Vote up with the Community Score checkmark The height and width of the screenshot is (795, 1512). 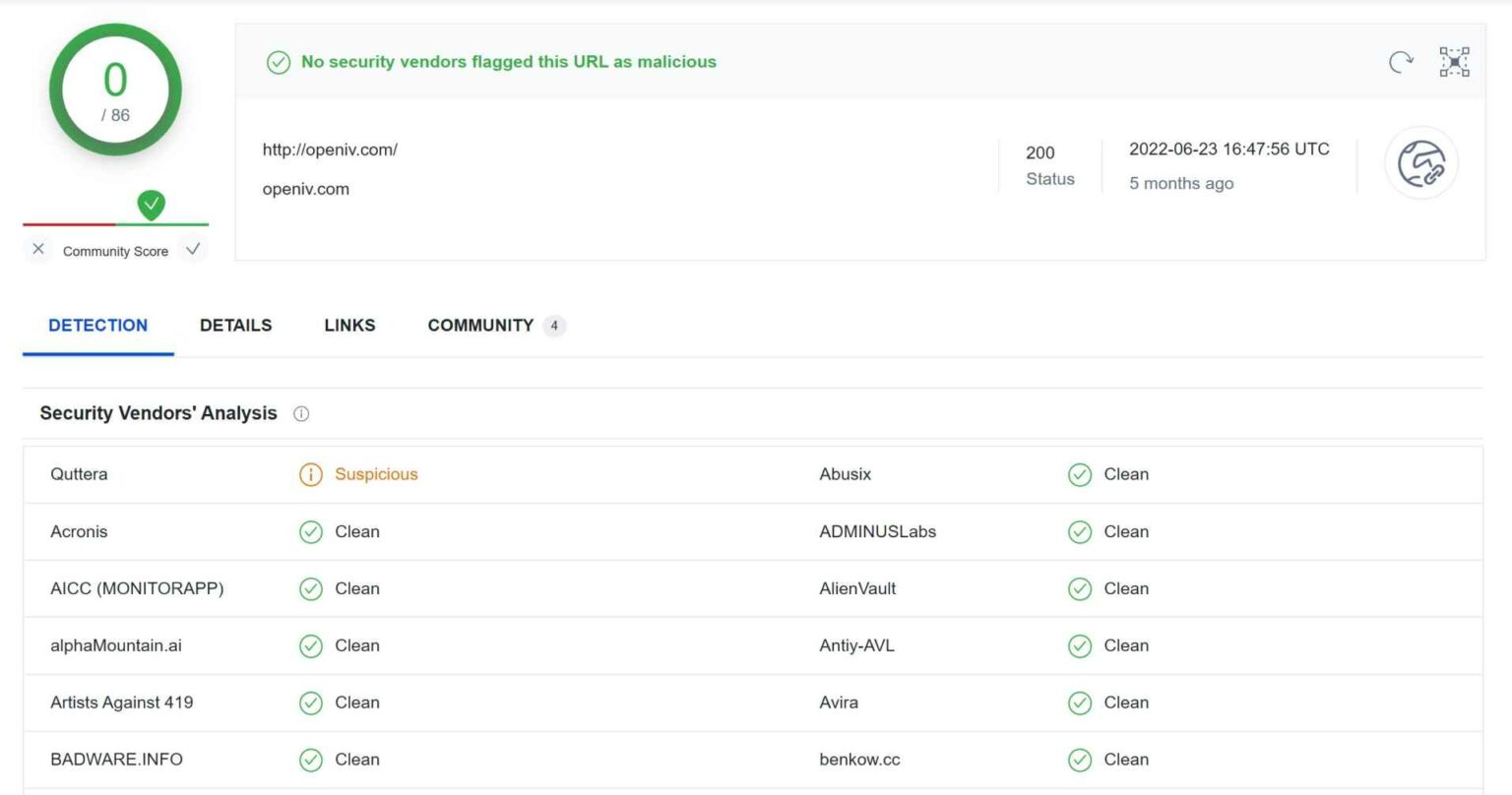tap(193, 250)
